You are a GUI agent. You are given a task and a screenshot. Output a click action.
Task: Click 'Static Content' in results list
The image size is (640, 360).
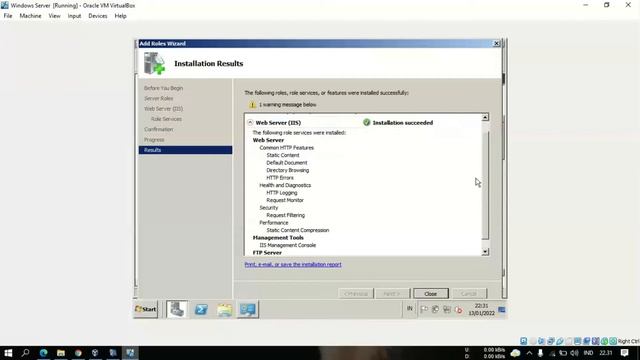(x=283, y=155)
